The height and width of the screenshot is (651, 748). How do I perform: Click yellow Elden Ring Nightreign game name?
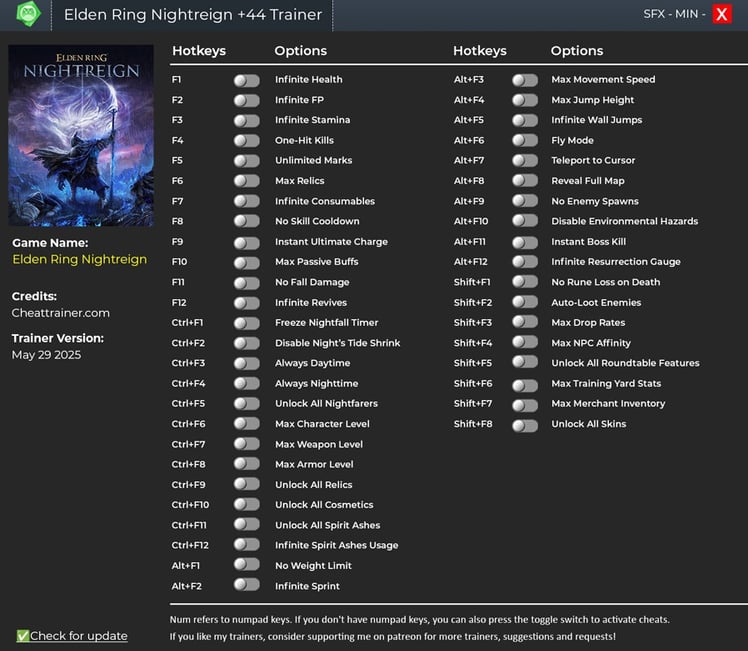coord(80,259)
